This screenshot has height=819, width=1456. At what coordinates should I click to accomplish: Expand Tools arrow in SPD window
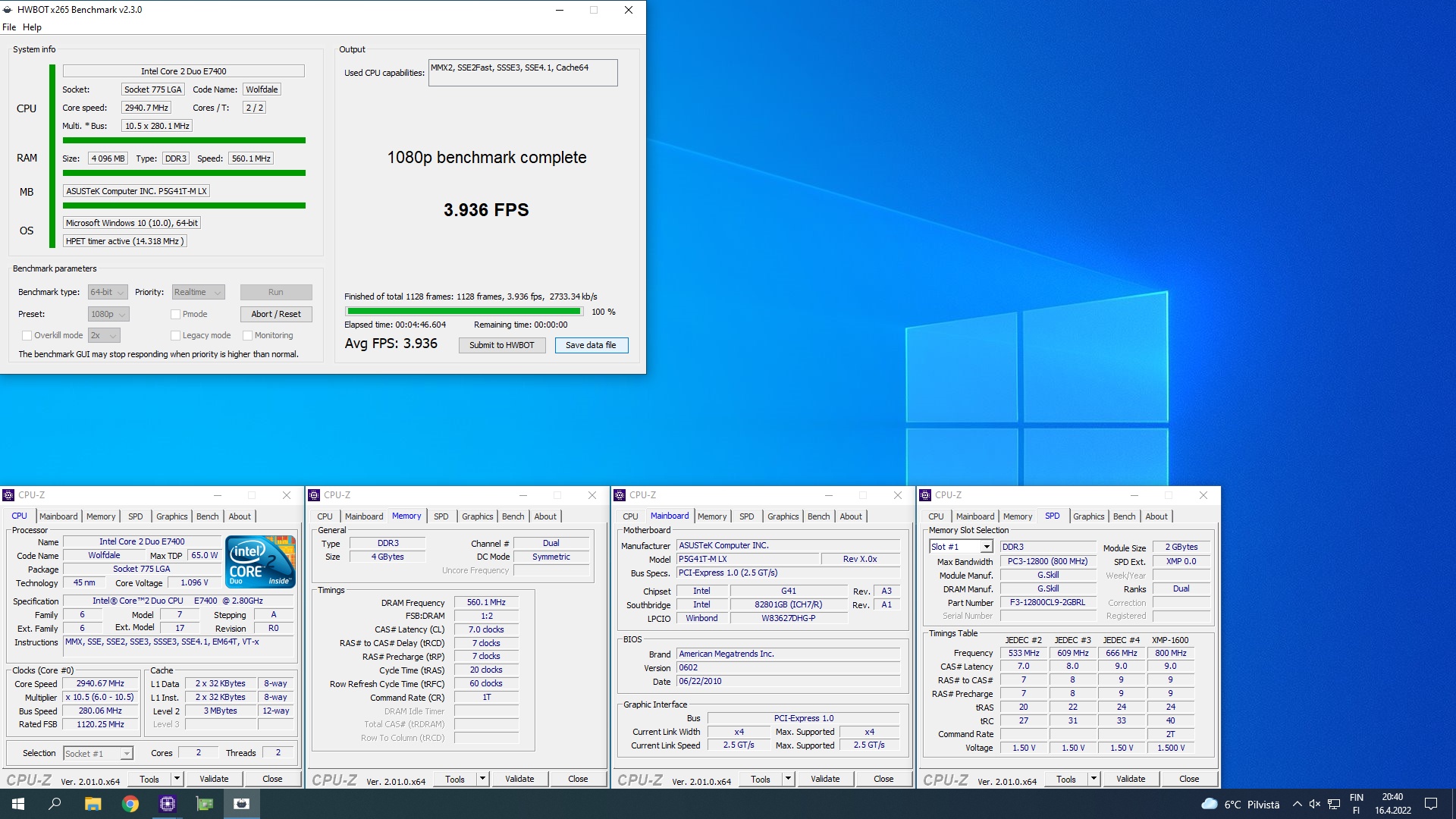1093,779
